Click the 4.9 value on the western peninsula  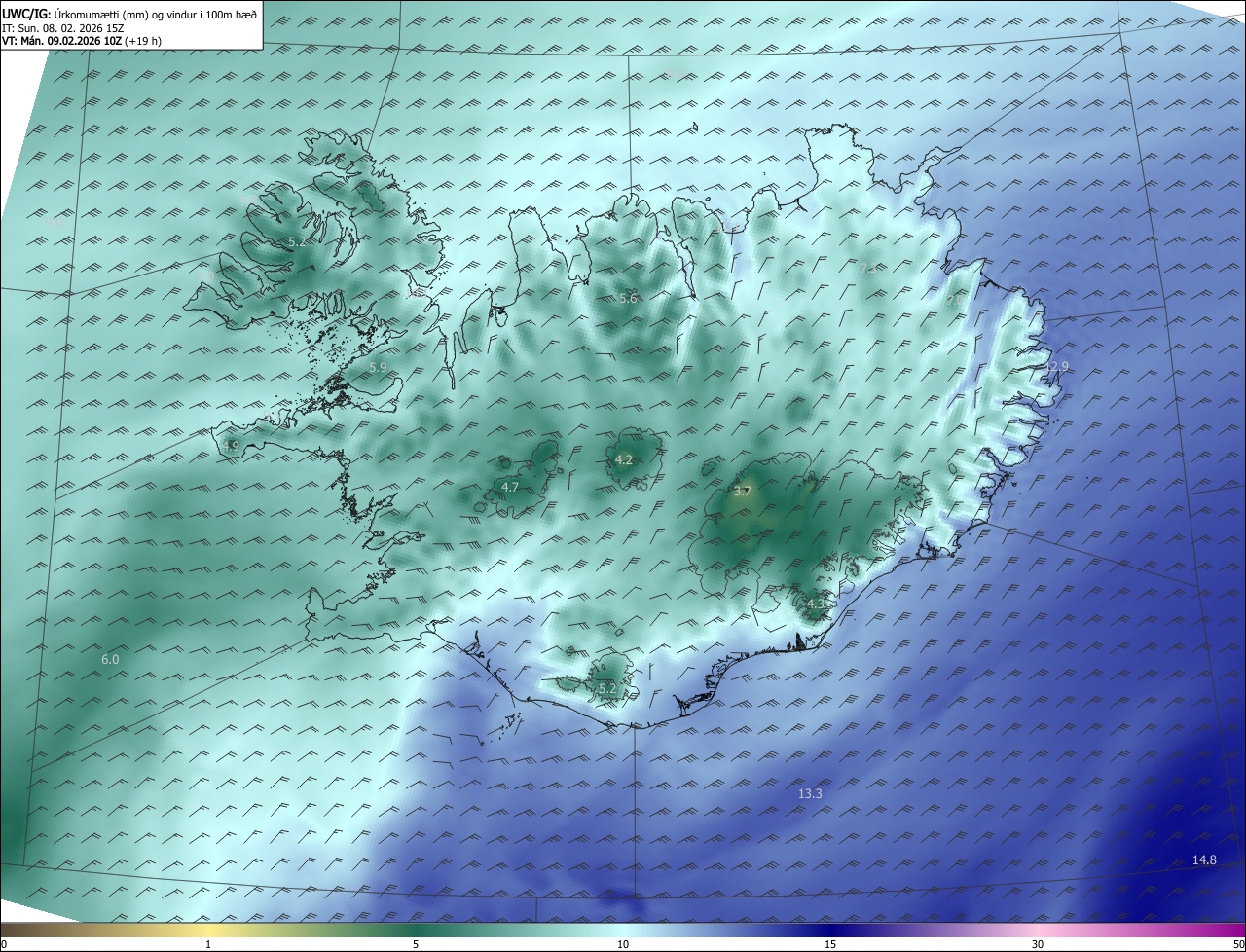[231, 446]
